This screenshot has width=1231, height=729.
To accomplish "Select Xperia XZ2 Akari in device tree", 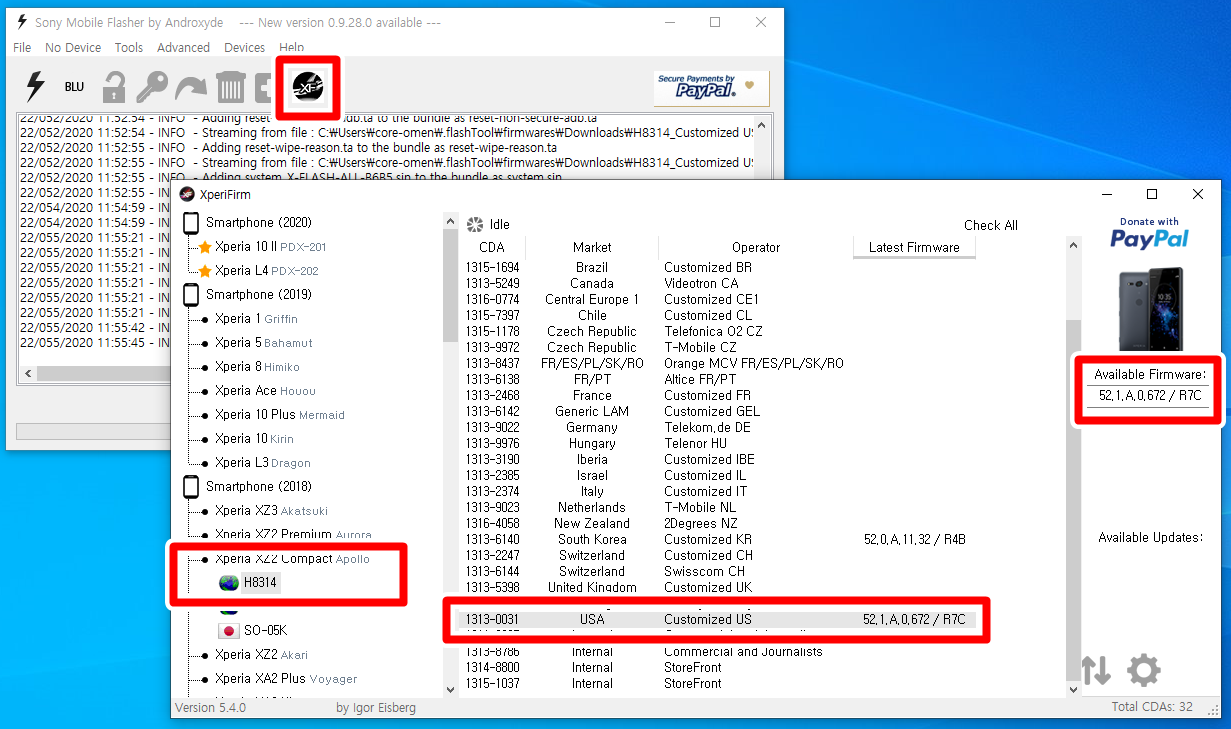I will click(261, 654).
